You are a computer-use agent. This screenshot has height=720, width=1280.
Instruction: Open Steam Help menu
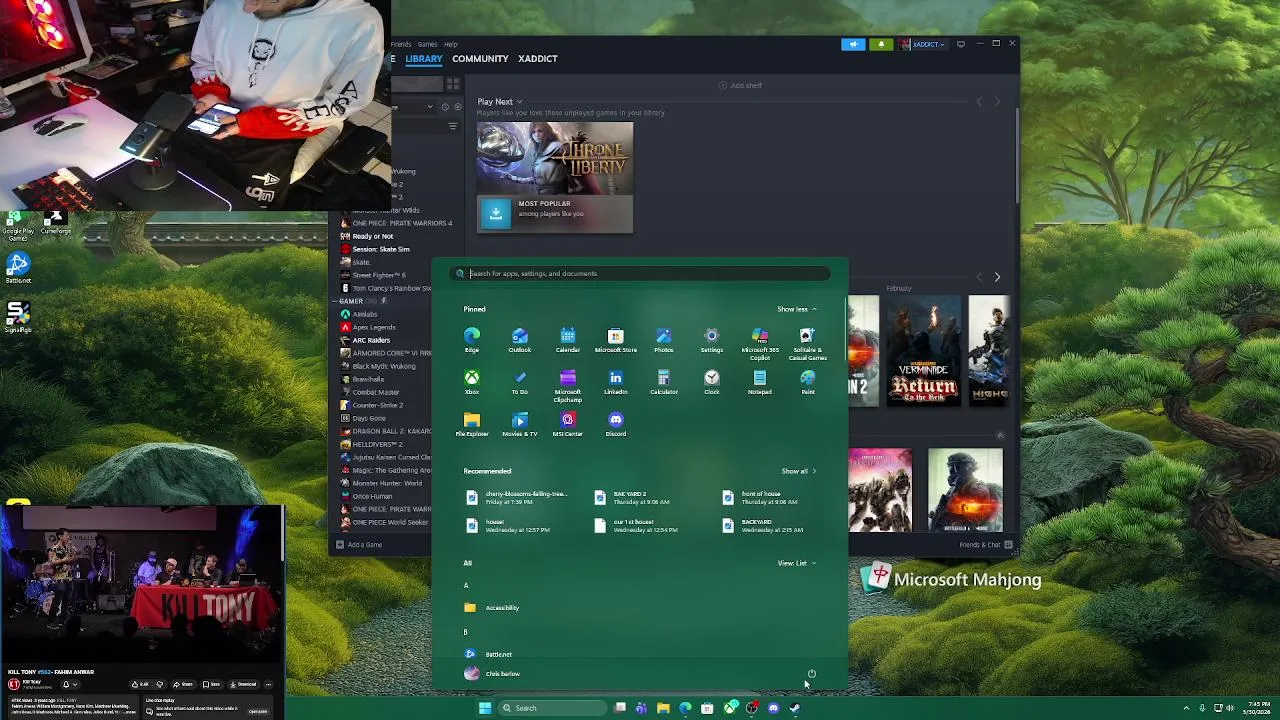pos(451,44)
